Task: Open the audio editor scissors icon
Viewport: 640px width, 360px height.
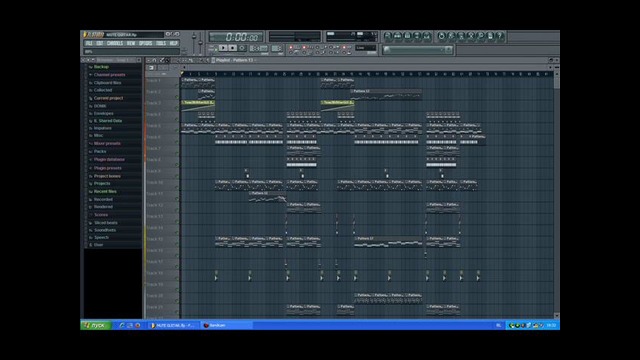Action: tap(471, 36)
